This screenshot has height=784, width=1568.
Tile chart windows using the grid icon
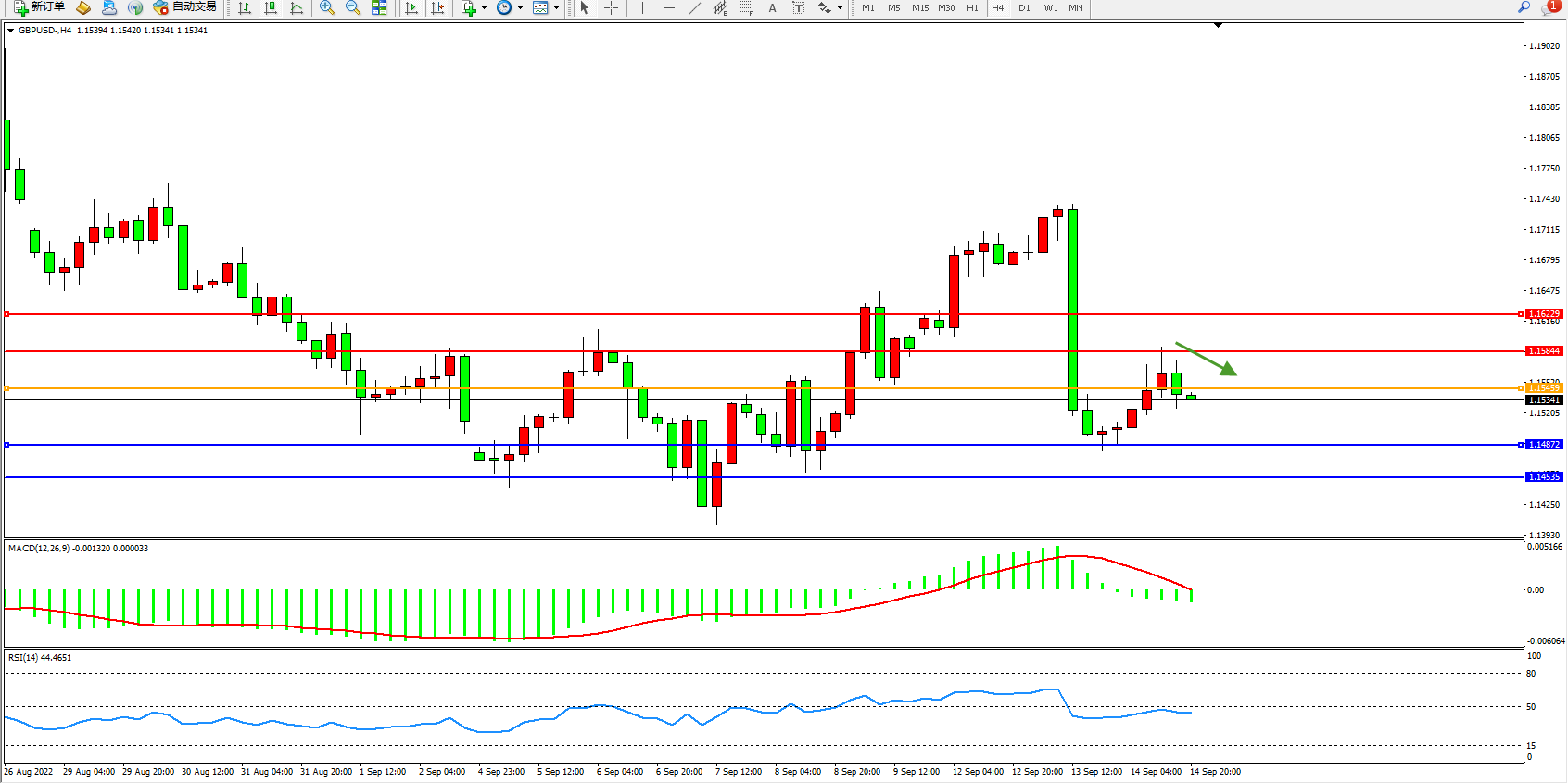pos(379,8)
